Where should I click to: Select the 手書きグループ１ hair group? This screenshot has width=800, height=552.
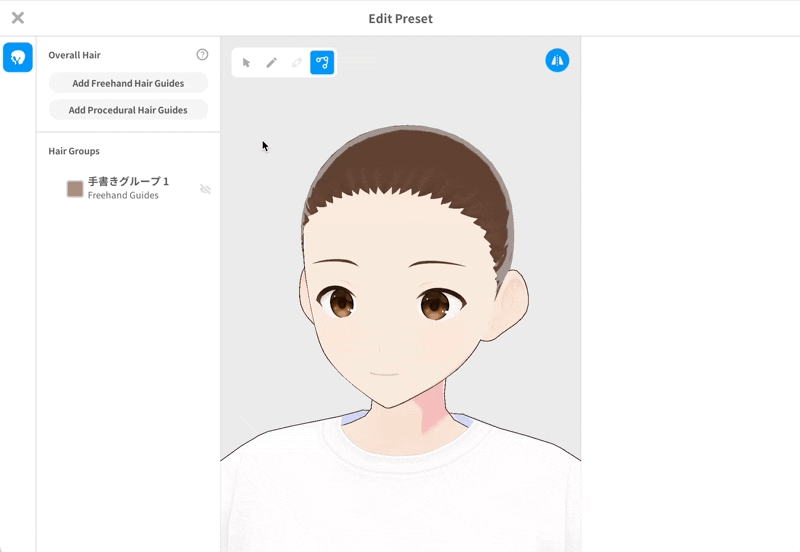pyautogui.click(x=129, y=188)
